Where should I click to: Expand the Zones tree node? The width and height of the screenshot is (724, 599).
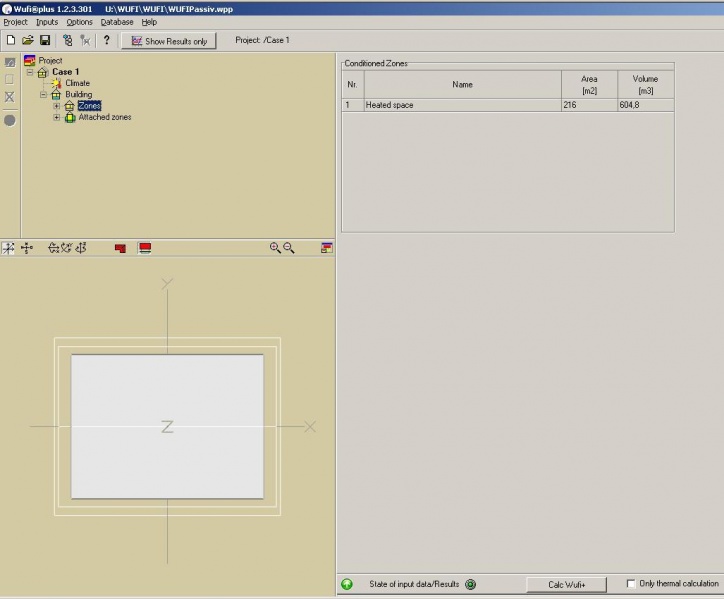[x=57, y=106]
